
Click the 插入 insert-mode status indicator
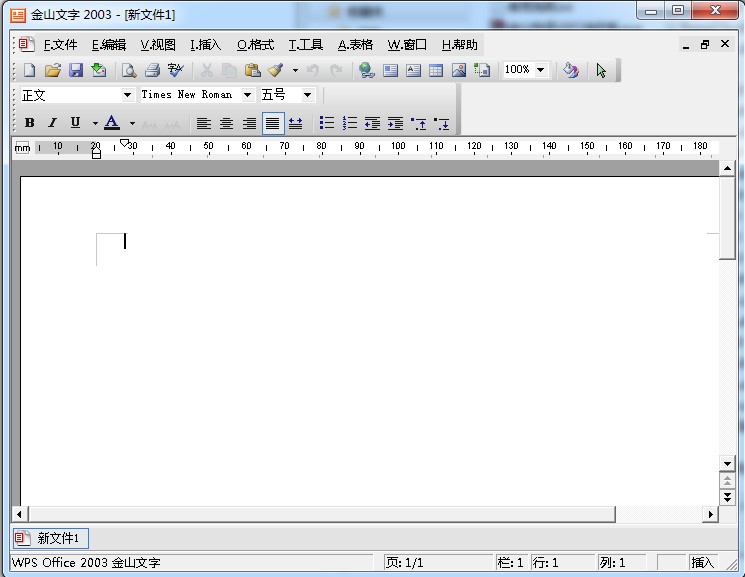pos(702,563)
